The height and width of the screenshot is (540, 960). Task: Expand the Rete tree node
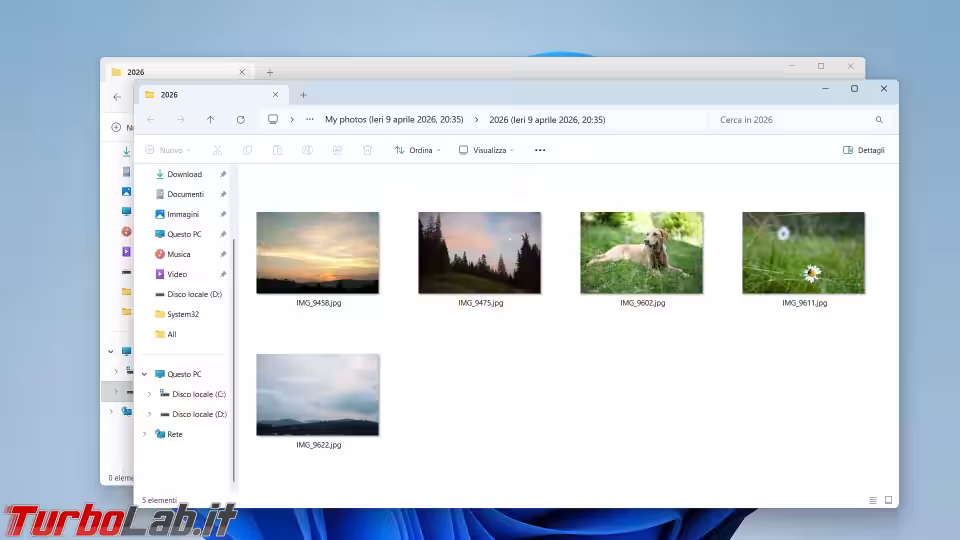[x=144, y=434]
